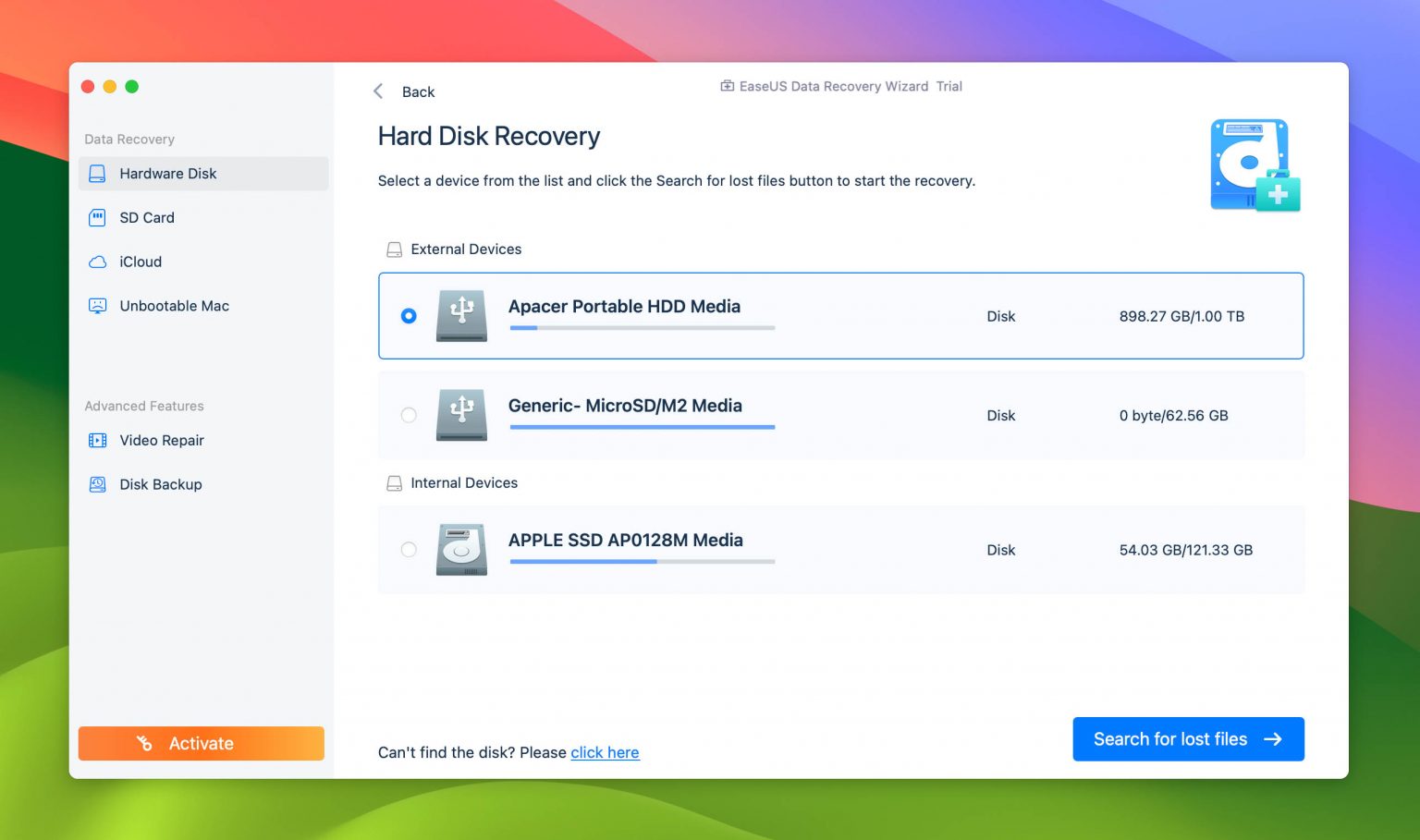
Task: Open the Unbootable Mac recovery option
Action: (174, 305)
